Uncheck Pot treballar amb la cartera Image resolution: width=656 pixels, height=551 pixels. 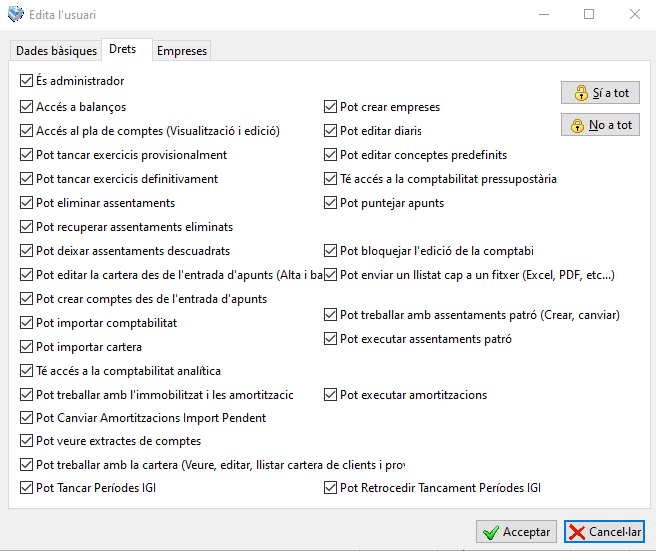pyautogui.click(x=26, y=464)
